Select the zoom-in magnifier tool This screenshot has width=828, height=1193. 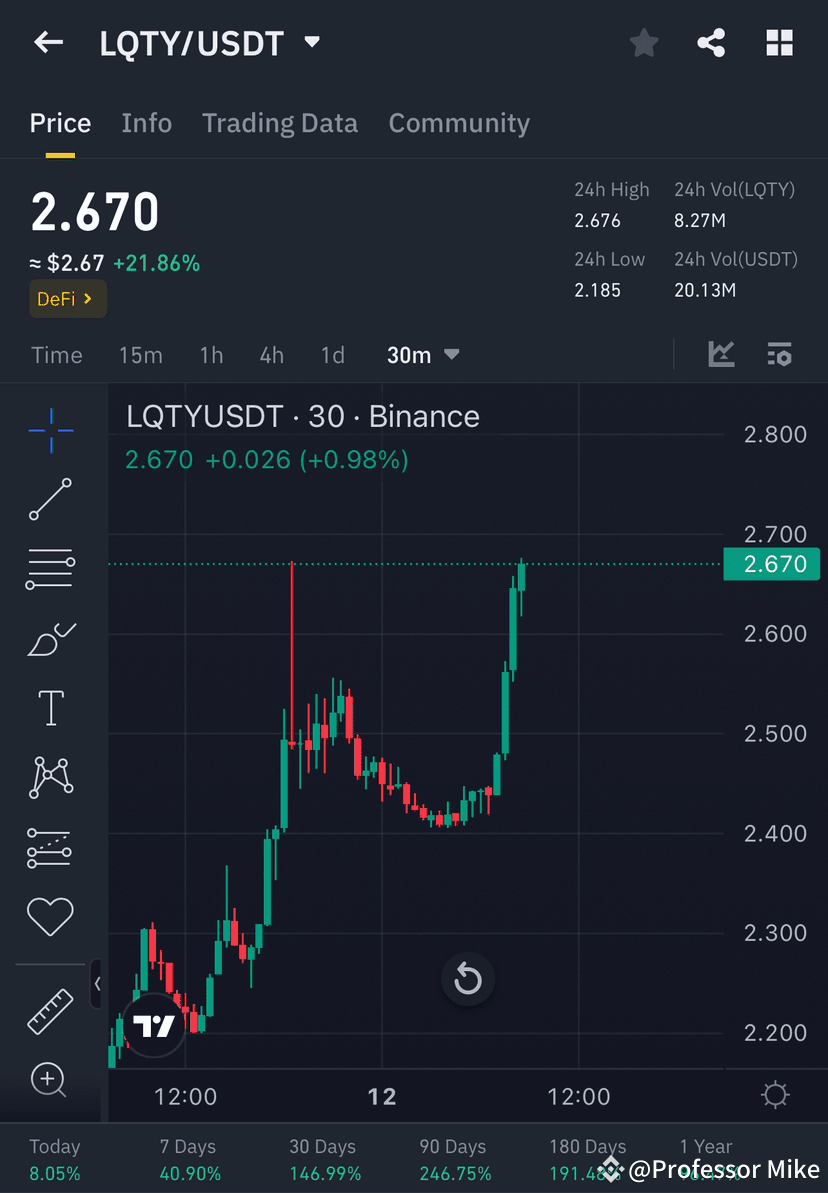50,1080
